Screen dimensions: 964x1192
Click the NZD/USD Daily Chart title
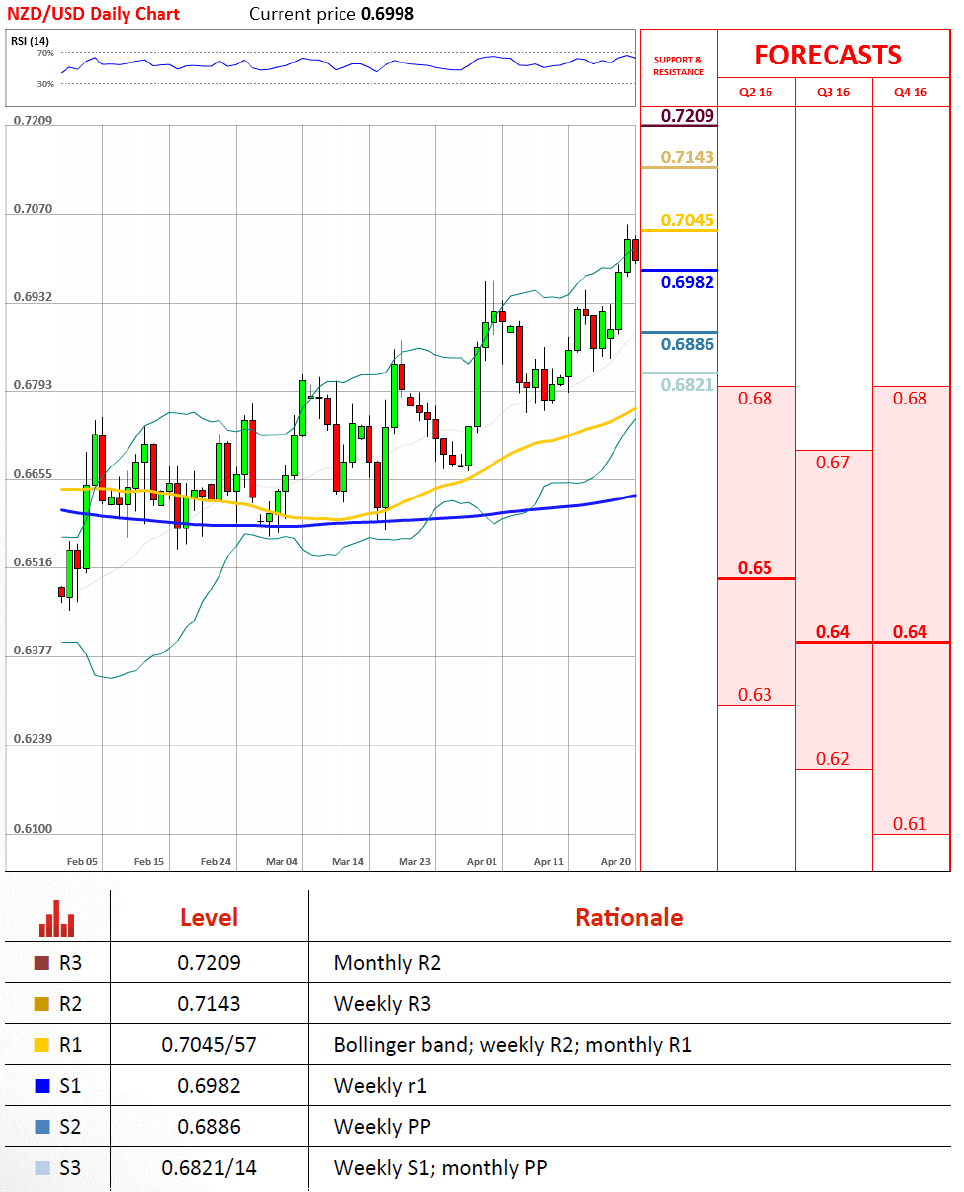tap(94, 14)
